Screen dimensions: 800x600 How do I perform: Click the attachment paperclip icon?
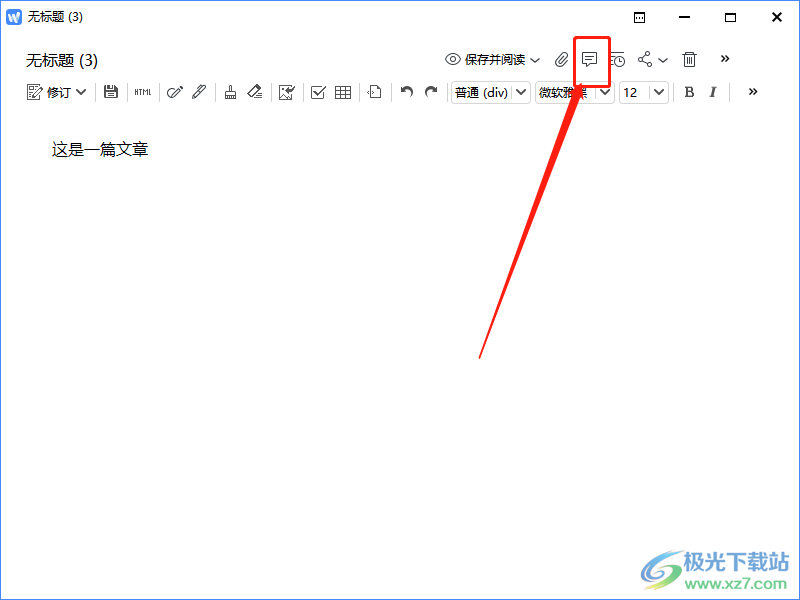[x=561, y=60]
